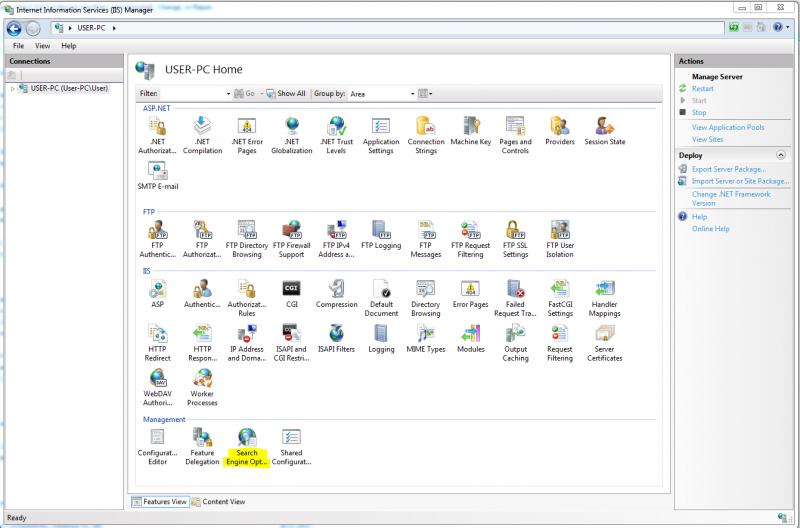Open Worker Processes feature
Viewport: 800px width, 528px height.
(x=202, y=387)
